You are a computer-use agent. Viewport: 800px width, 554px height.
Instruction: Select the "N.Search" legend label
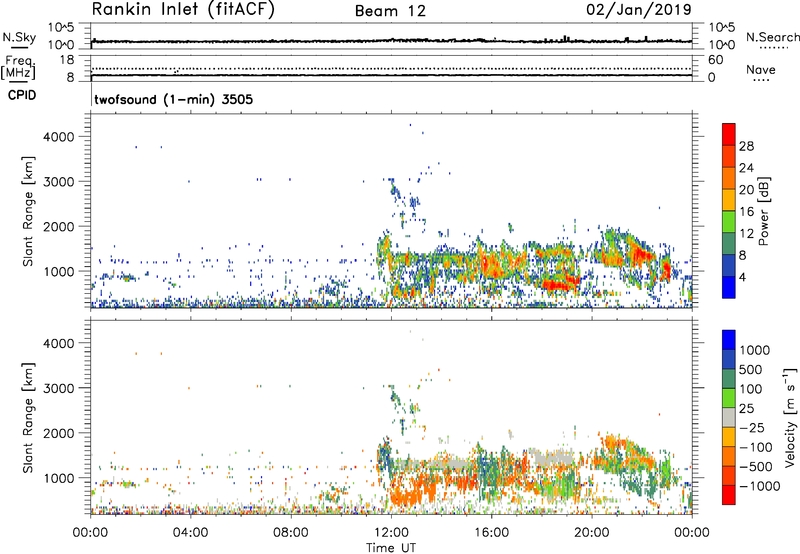pos(772,37)
